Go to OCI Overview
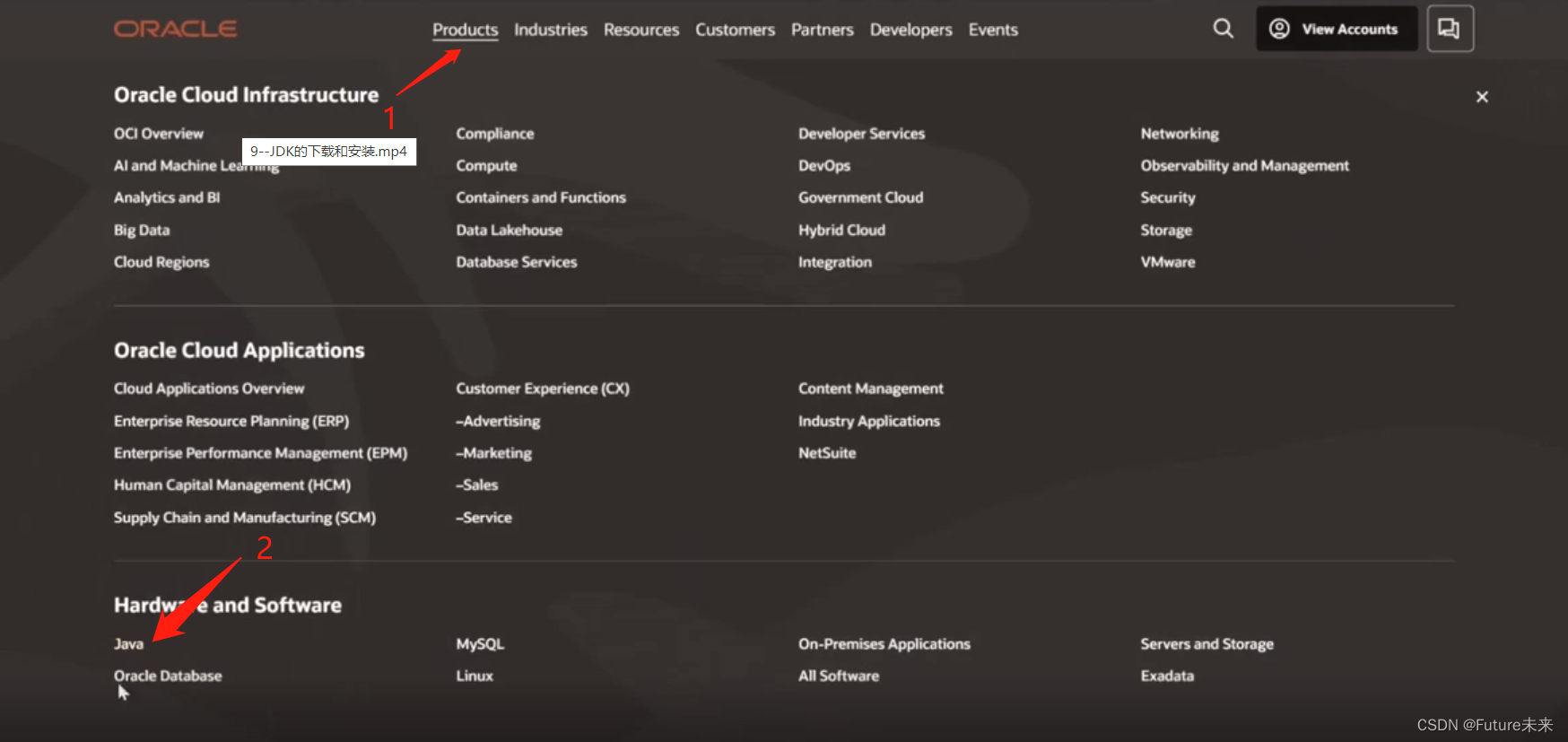Screen dimensions: 1568x742 click(159, 134)
